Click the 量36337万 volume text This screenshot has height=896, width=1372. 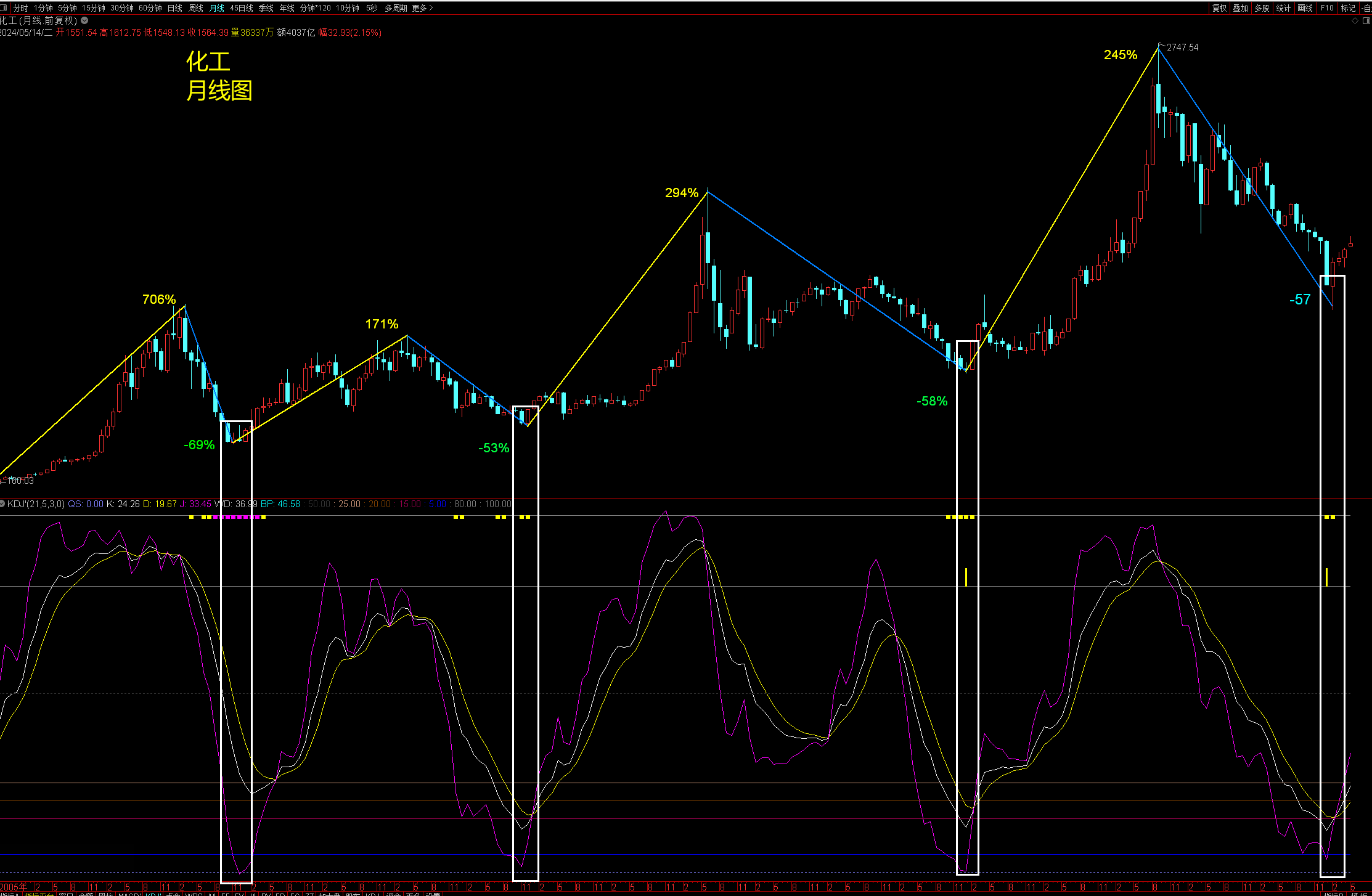252,33
